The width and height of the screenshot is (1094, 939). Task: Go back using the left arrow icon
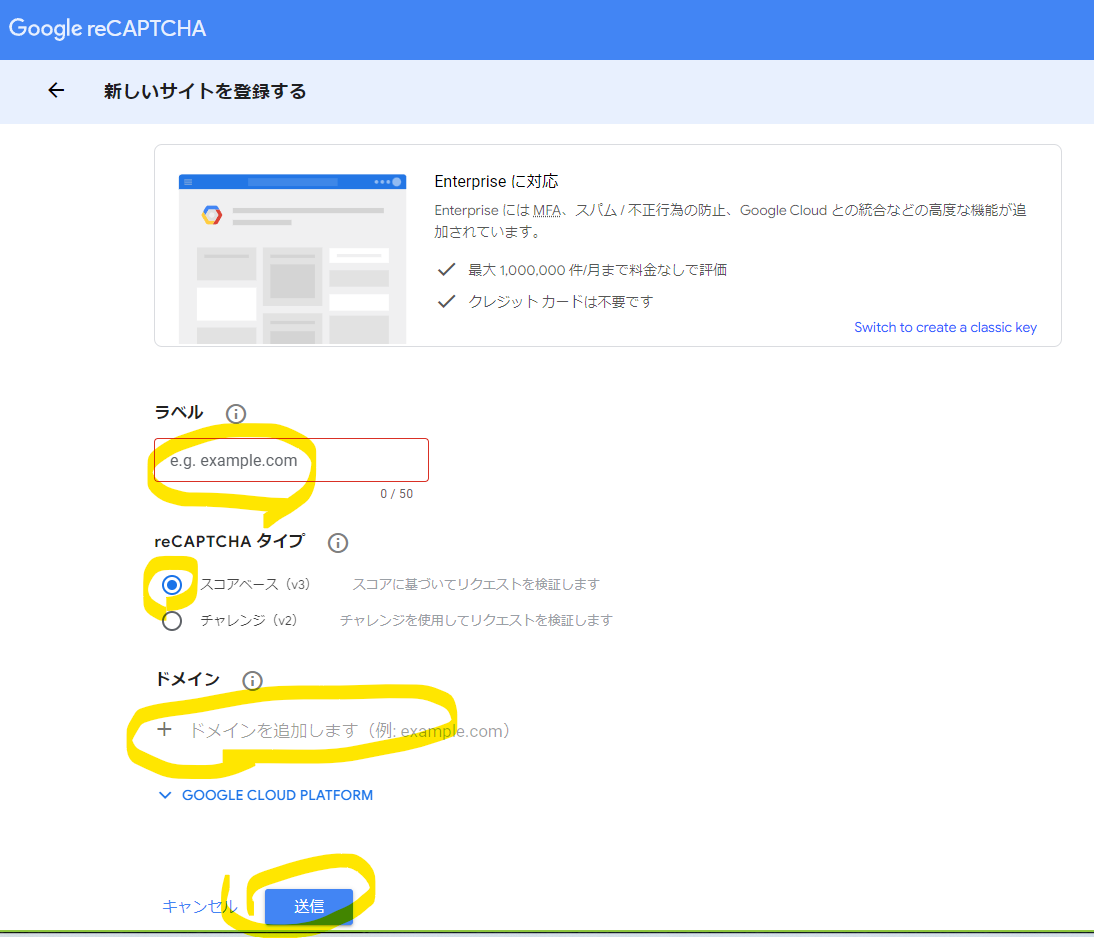coord(56,90)
